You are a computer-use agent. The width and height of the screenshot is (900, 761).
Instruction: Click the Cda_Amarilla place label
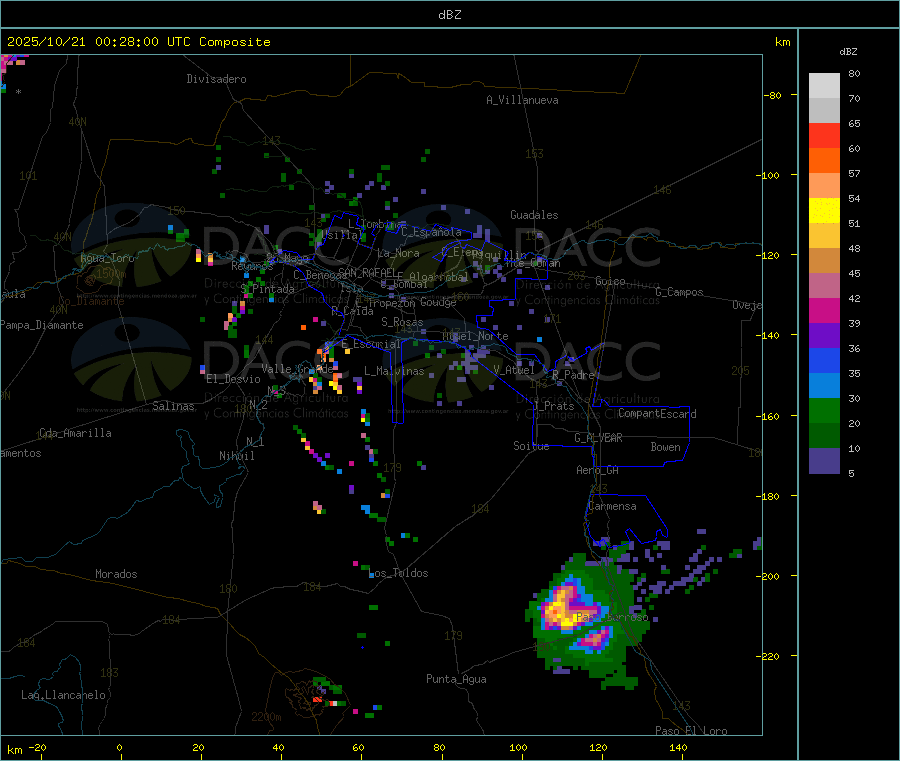pyautogui.click(x=75, y=433)
